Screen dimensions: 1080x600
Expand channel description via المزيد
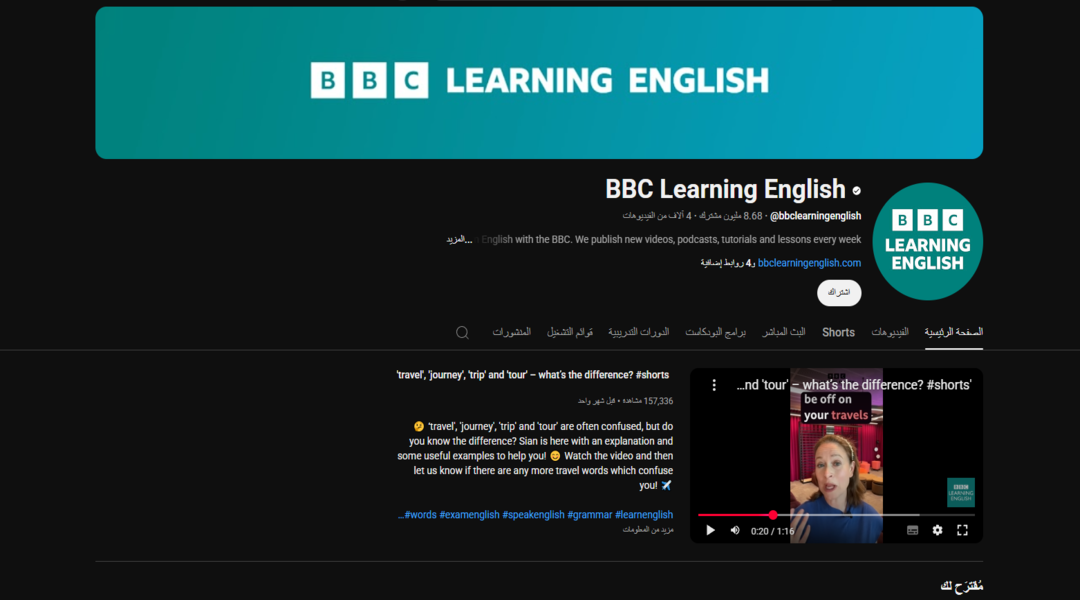[x=459, y=240]
